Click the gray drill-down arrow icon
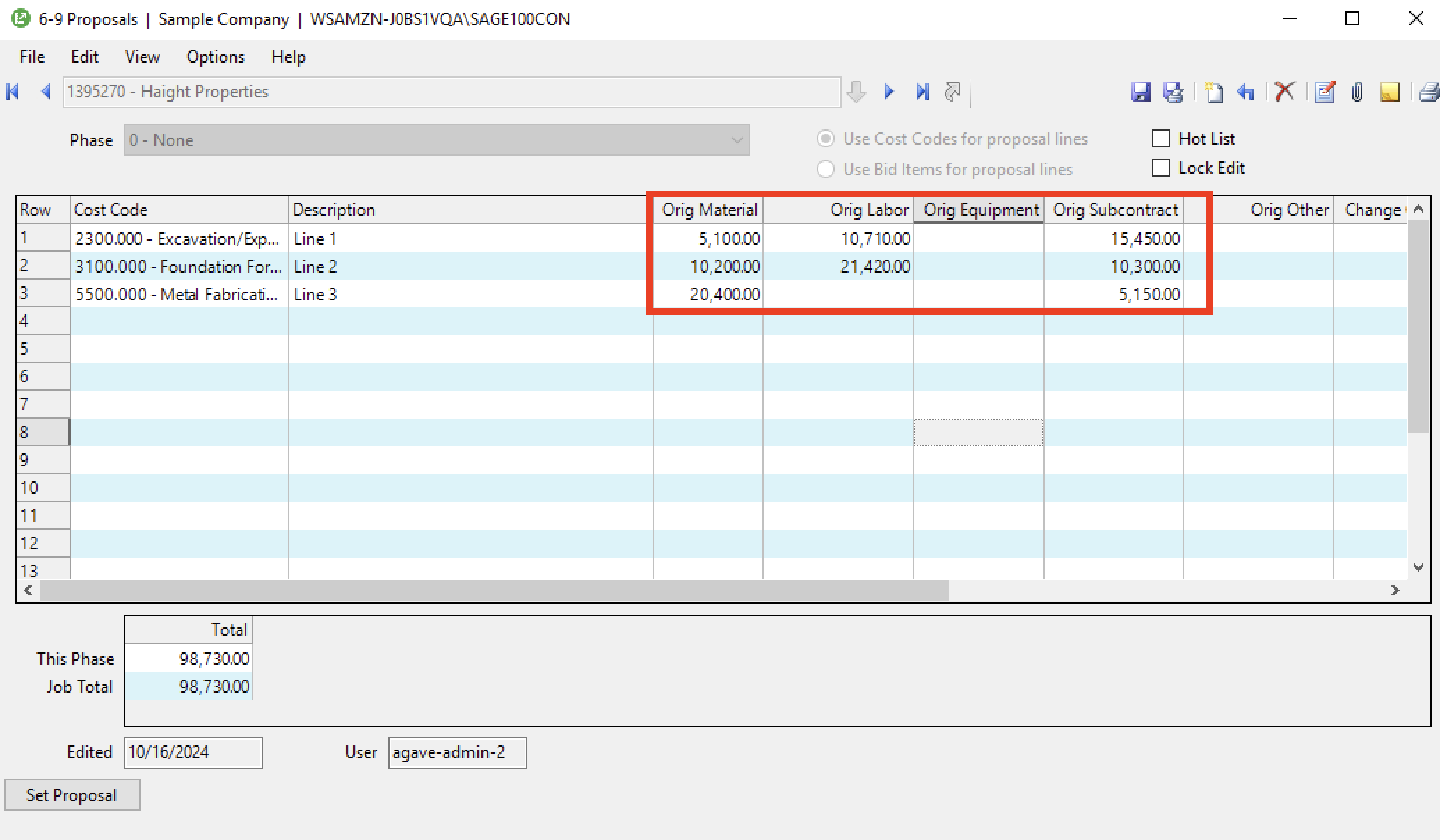This screenshot has height=840, width=1440. 952,92
